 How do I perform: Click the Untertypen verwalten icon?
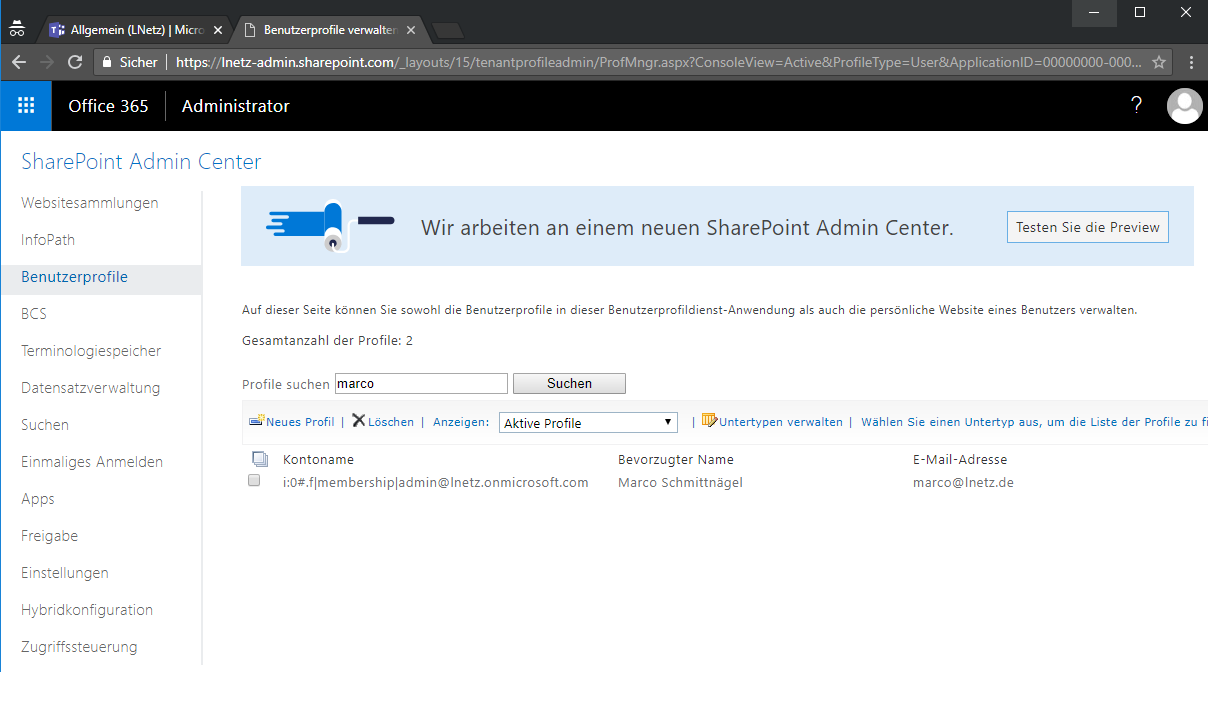[x=710, y=421]
